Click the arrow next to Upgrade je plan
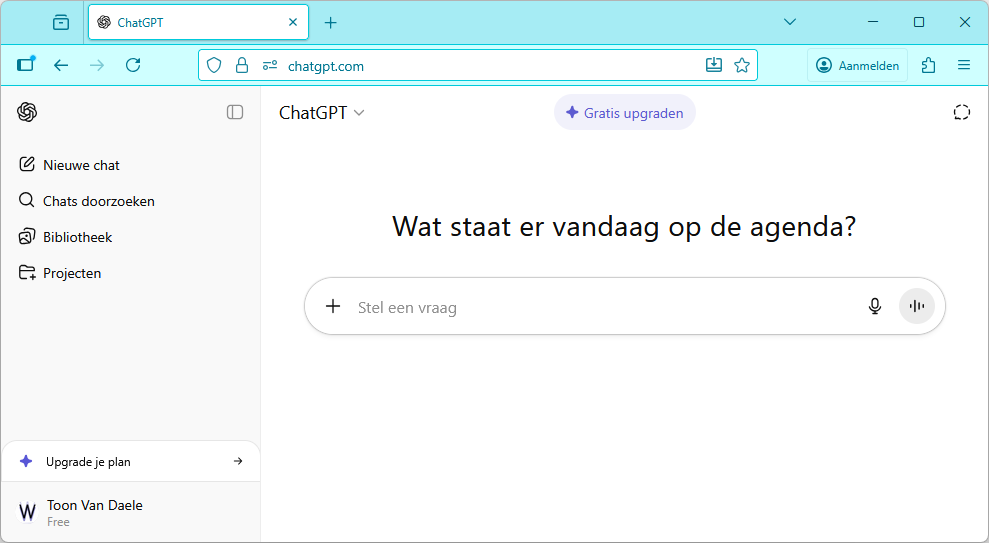Viewport: 989px width, 543px height. (238, 461)
